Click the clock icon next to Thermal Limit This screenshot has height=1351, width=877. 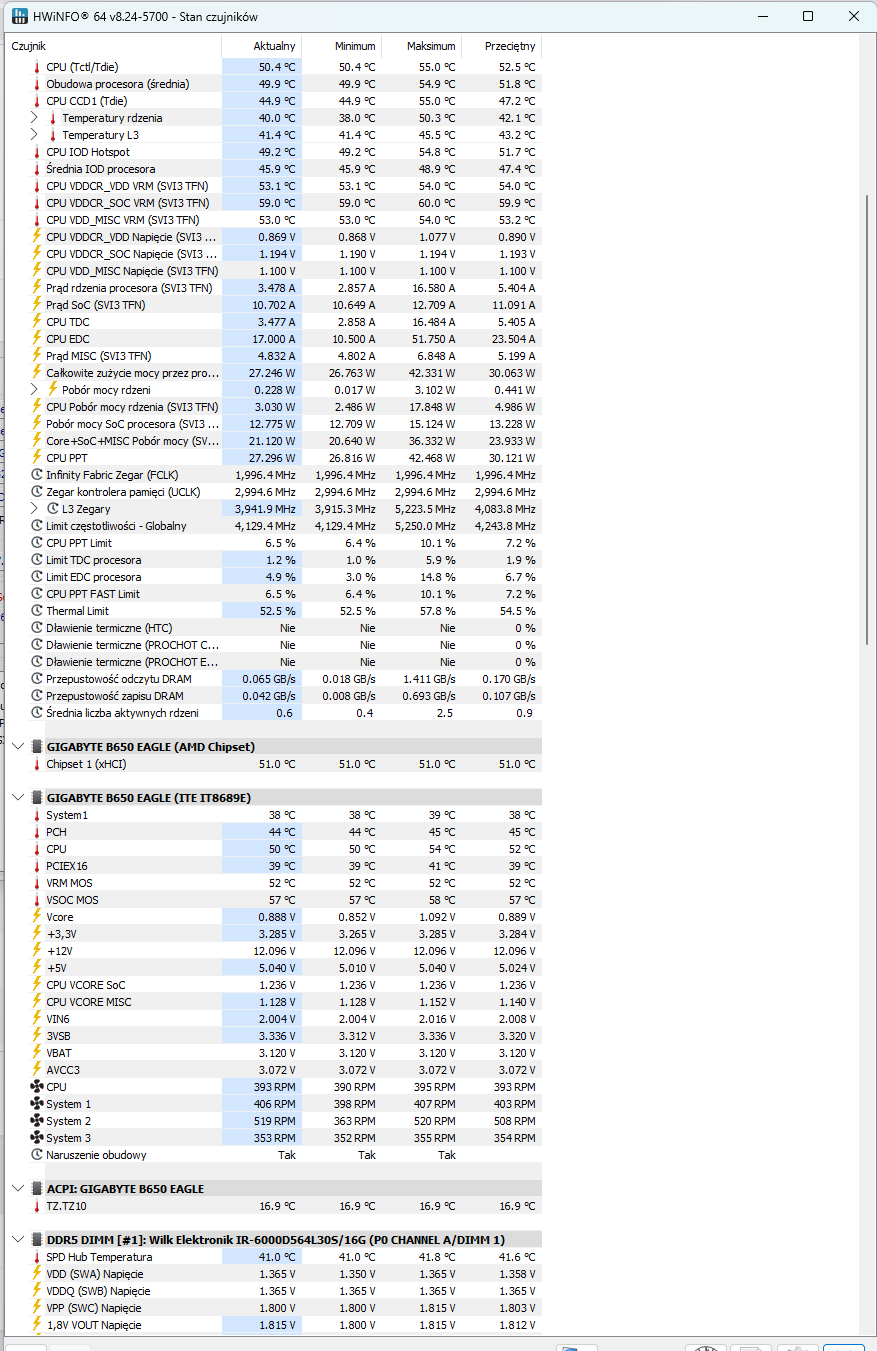click(x=37, y=611)
